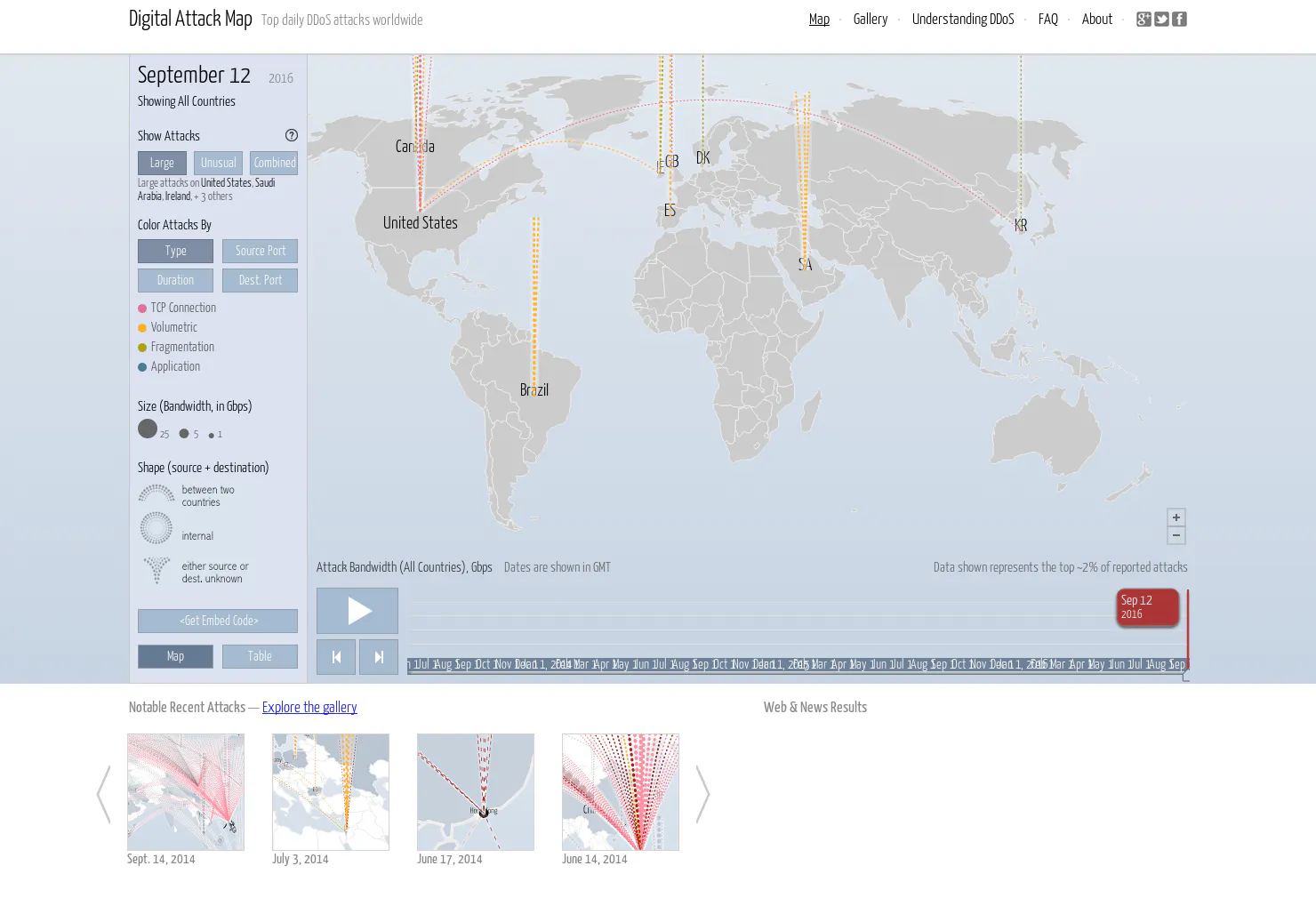Screen dimensions: 1316x922
Task: Click the internal attack shape icon
Action: coord(156,528)
